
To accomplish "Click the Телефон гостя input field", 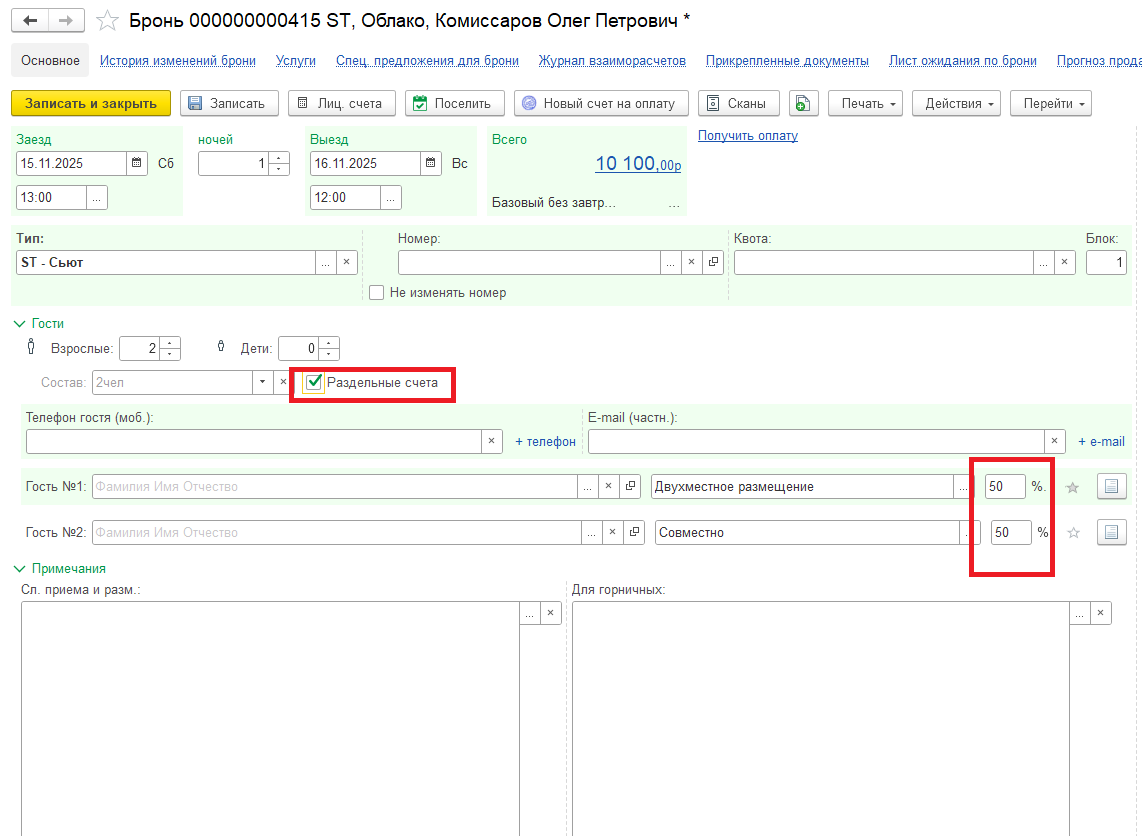I will coord(254,441).
